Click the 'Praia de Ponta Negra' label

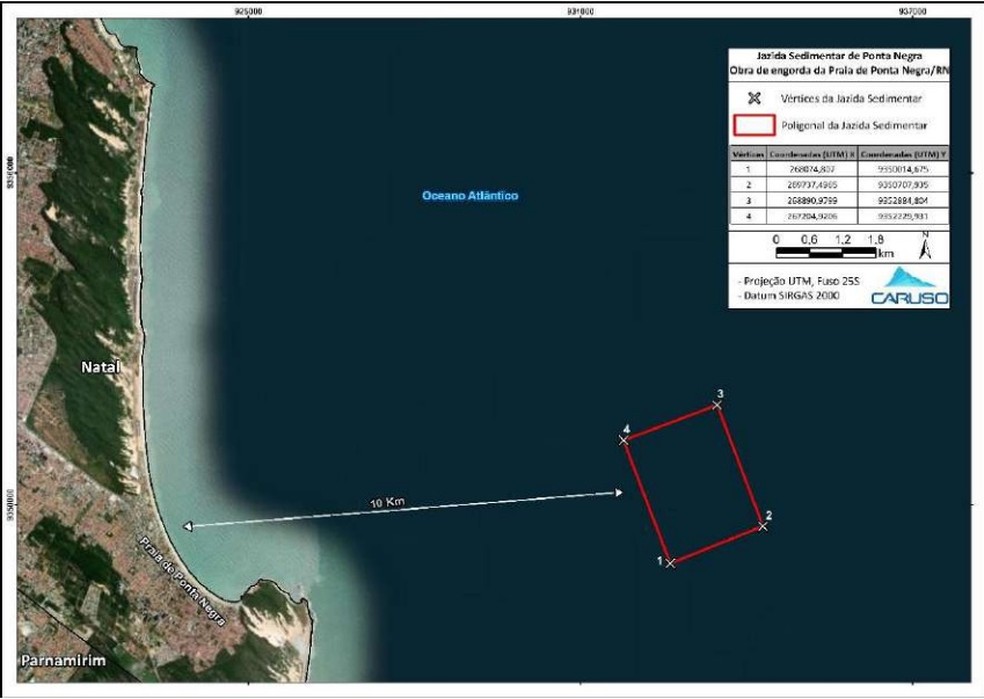181,580
